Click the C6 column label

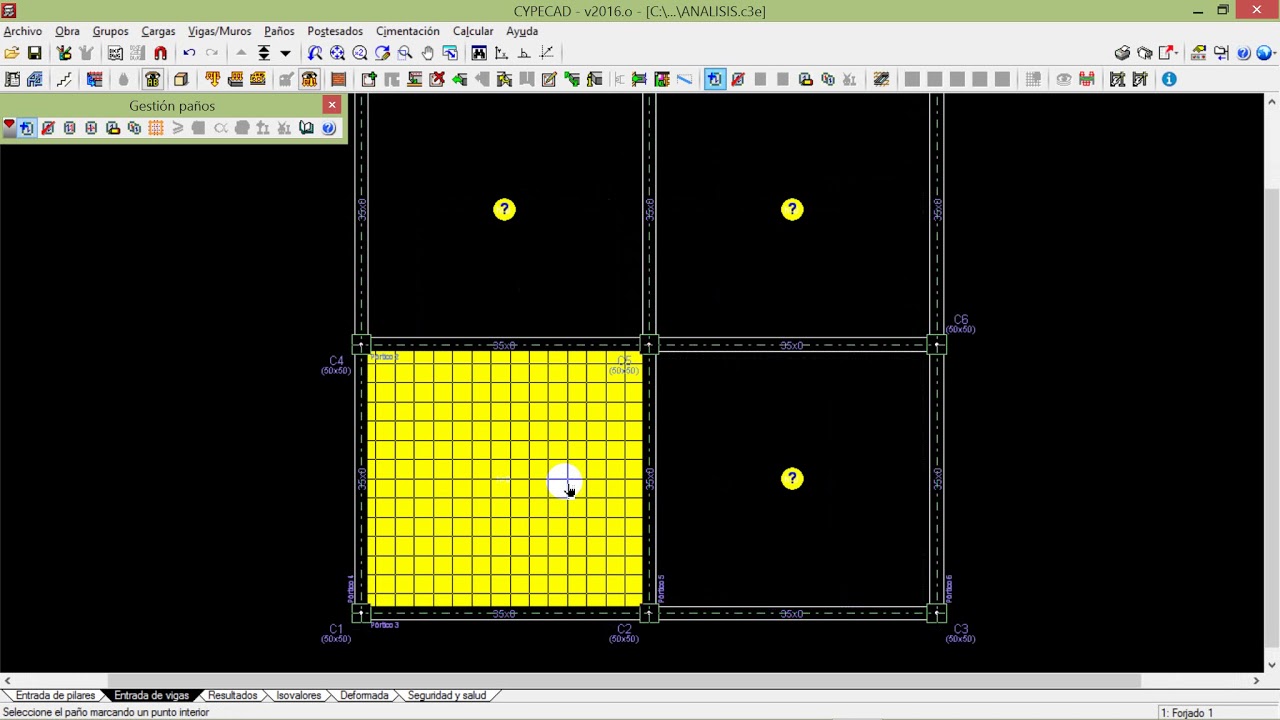click(x=960, y=324)
